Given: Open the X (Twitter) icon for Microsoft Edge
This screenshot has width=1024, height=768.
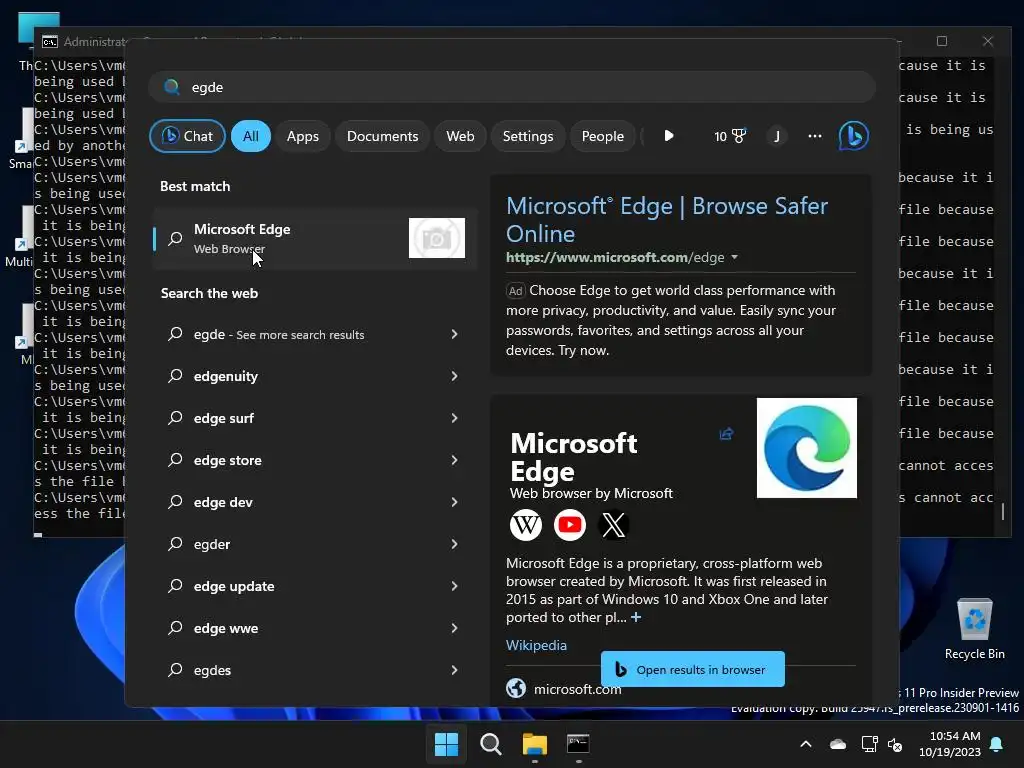Looking at the screenshot, I should point(613,524).
